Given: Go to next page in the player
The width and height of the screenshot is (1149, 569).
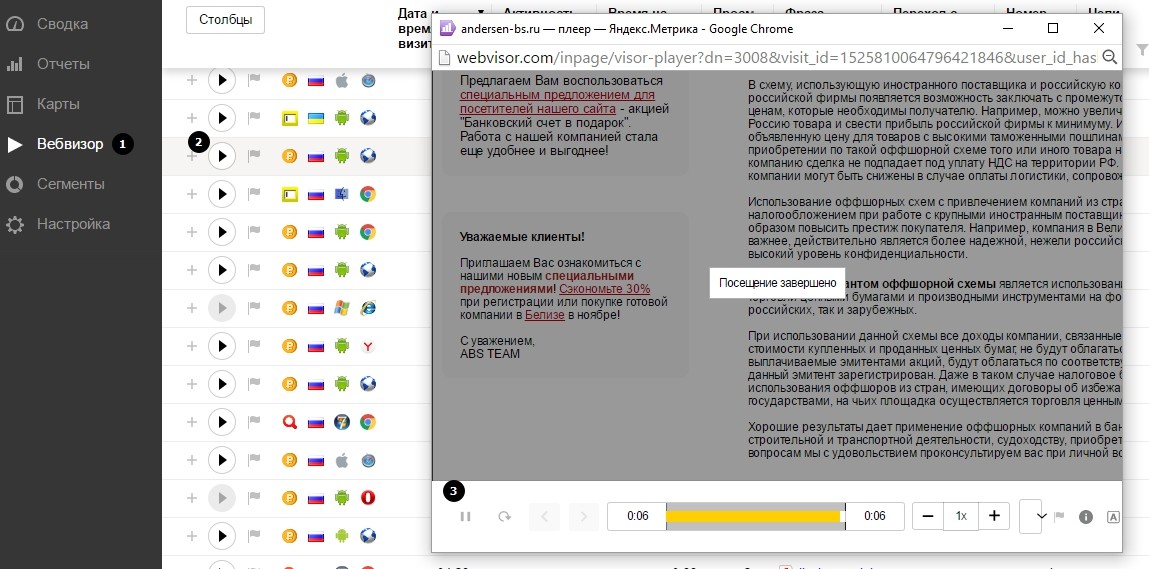Looking at the screenshot, I should point(583,516).
